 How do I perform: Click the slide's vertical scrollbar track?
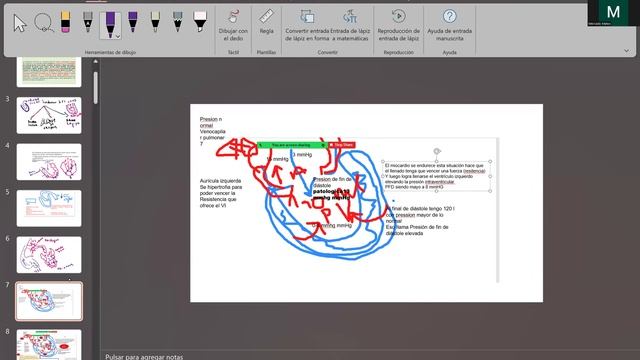(x=498, y=210)
